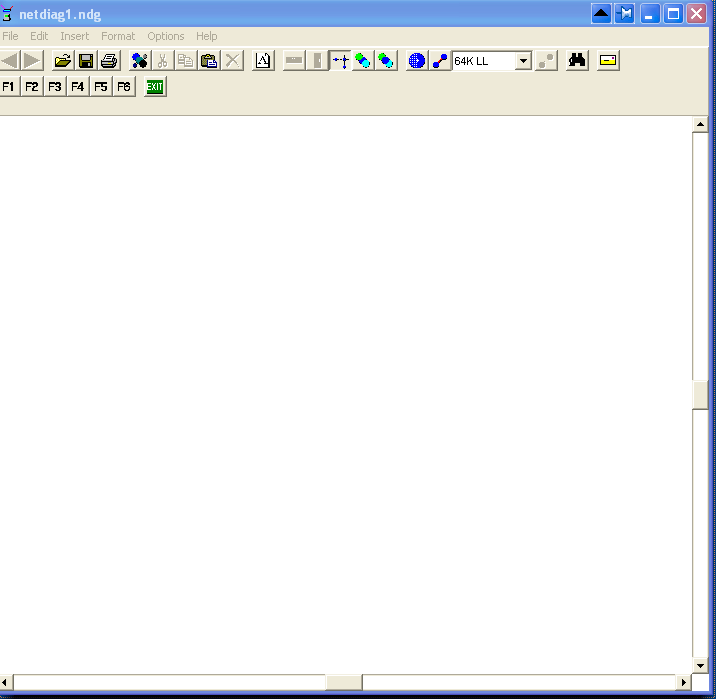Open the Edit menu

point(39,36)
